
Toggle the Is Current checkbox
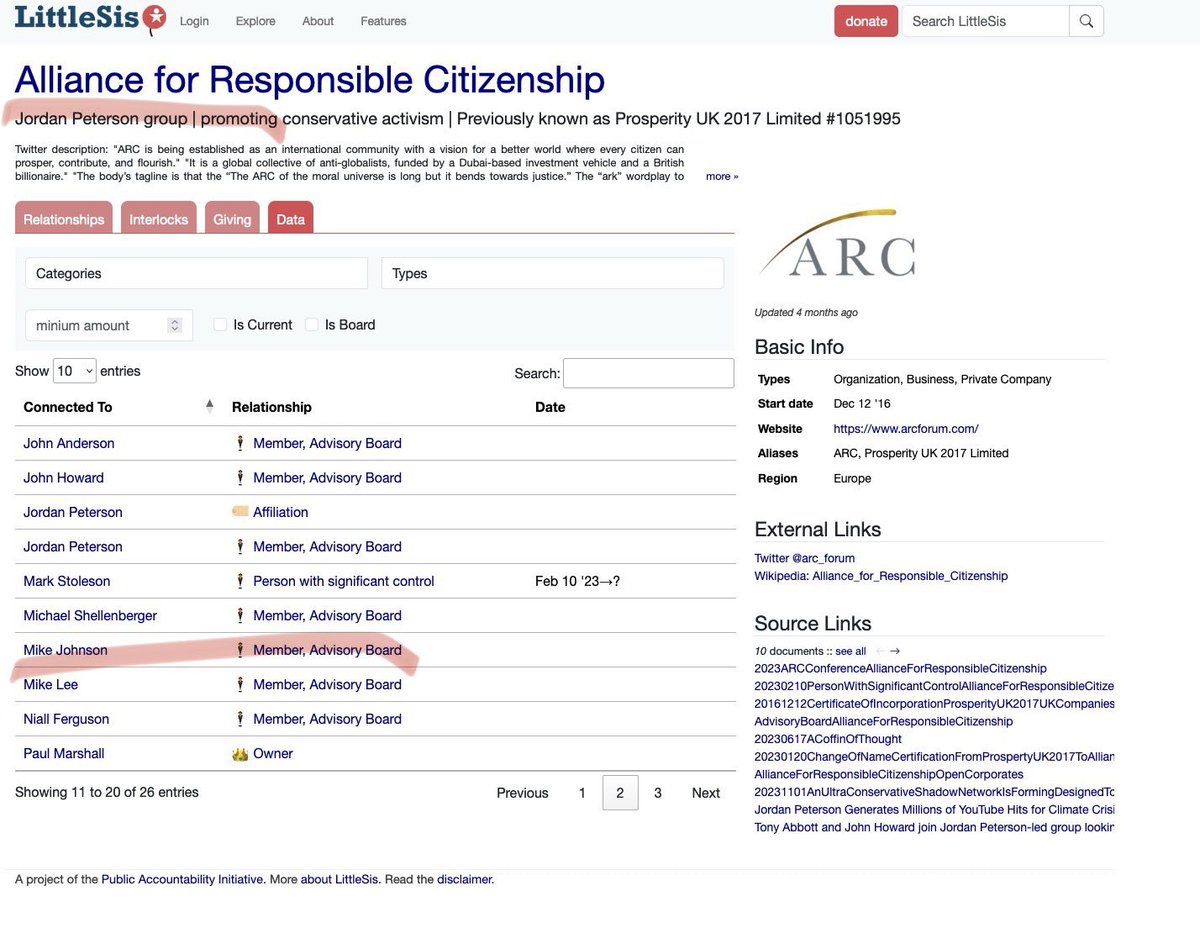click(x=220, y=325)
